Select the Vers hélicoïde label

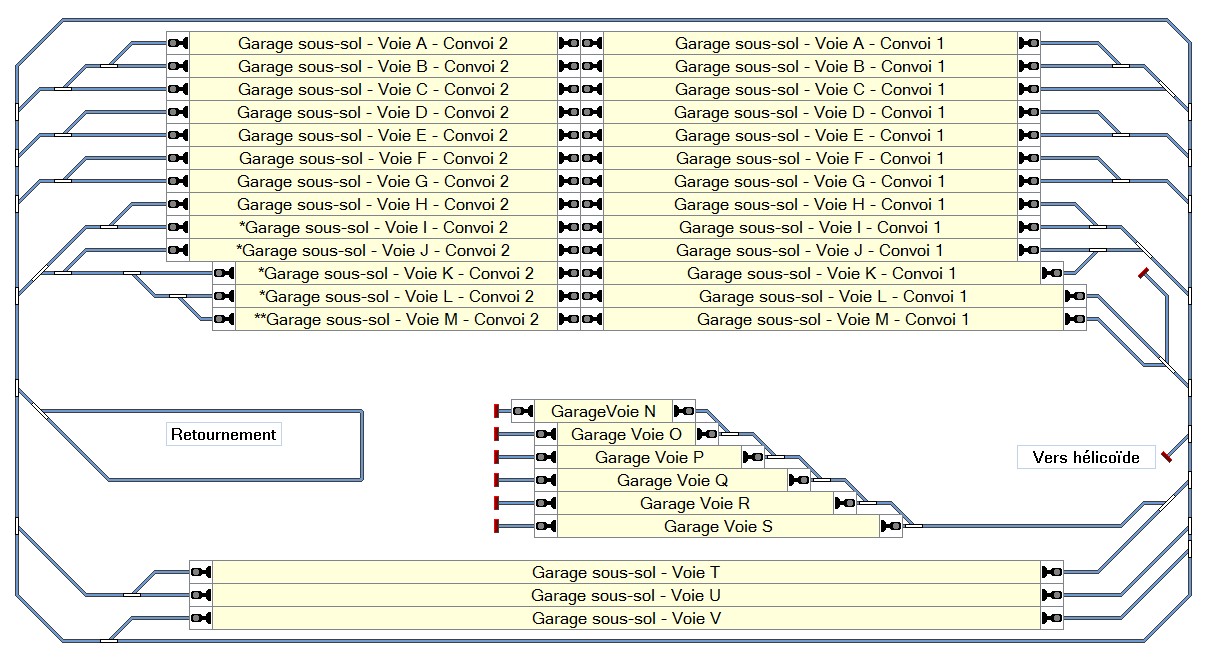click(1086, 457)
